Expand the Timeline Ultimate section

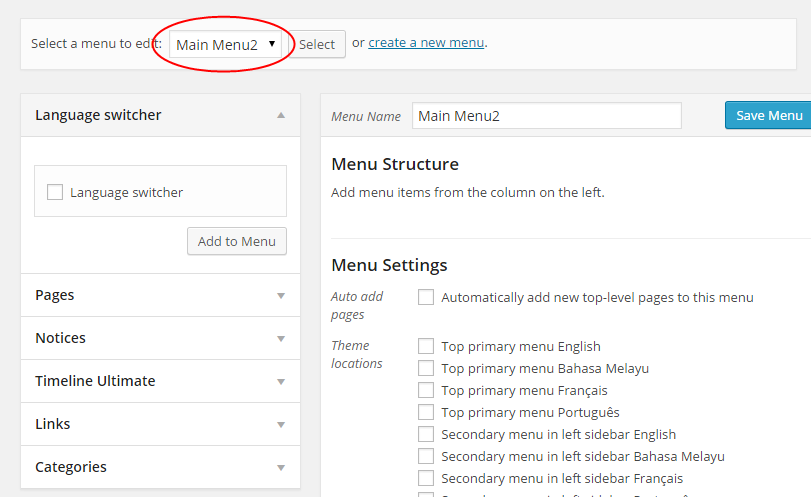(280, 382)
